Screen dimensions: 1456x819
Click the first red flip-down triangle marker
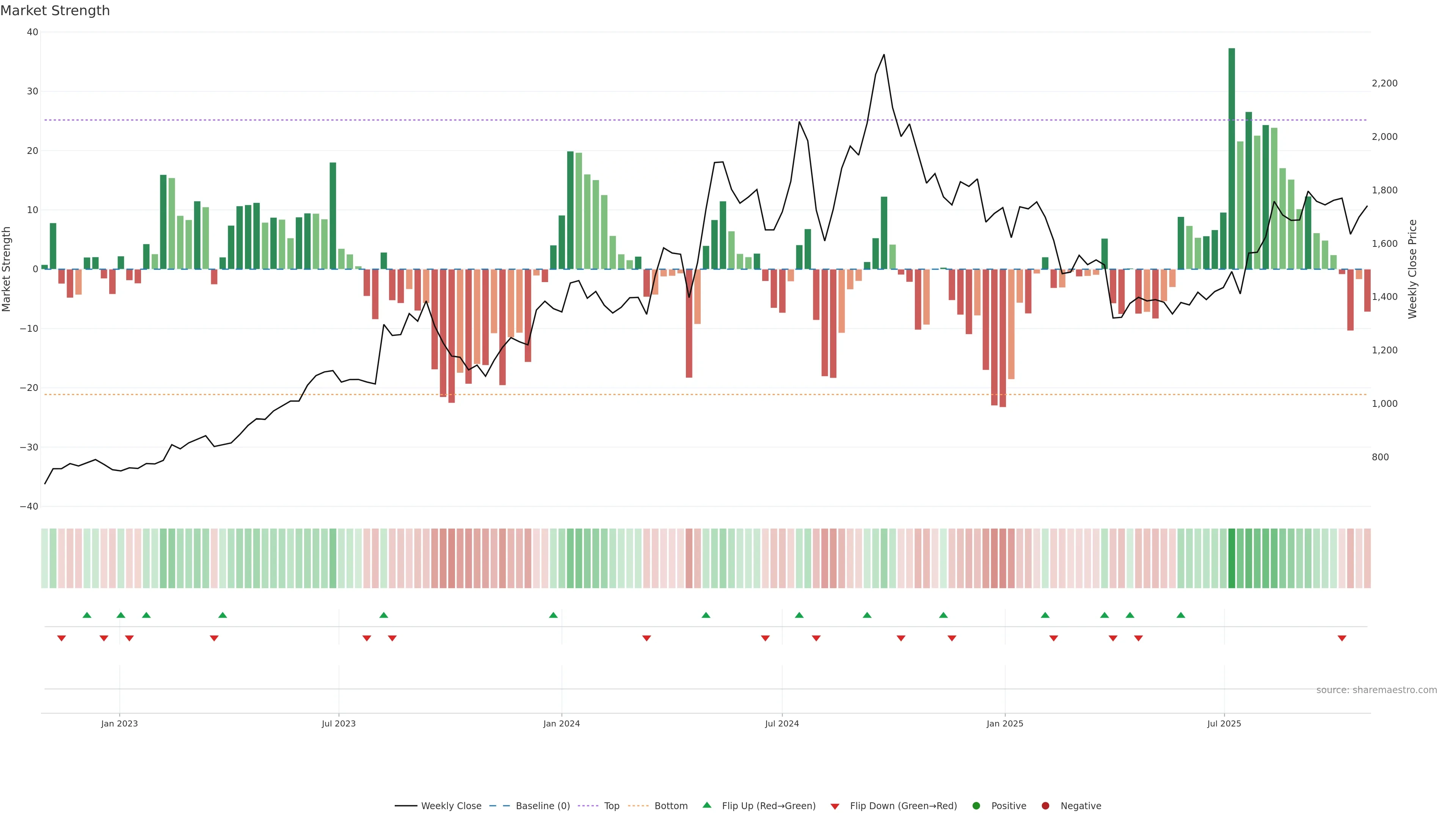pos(61,638)
